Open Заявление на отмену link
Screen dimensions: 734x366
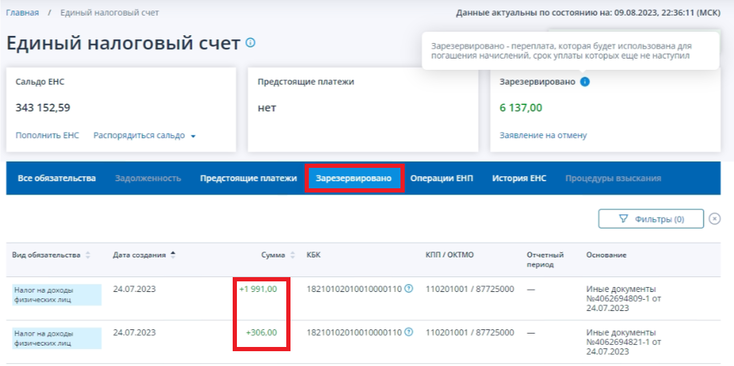(x=543, y=135)
